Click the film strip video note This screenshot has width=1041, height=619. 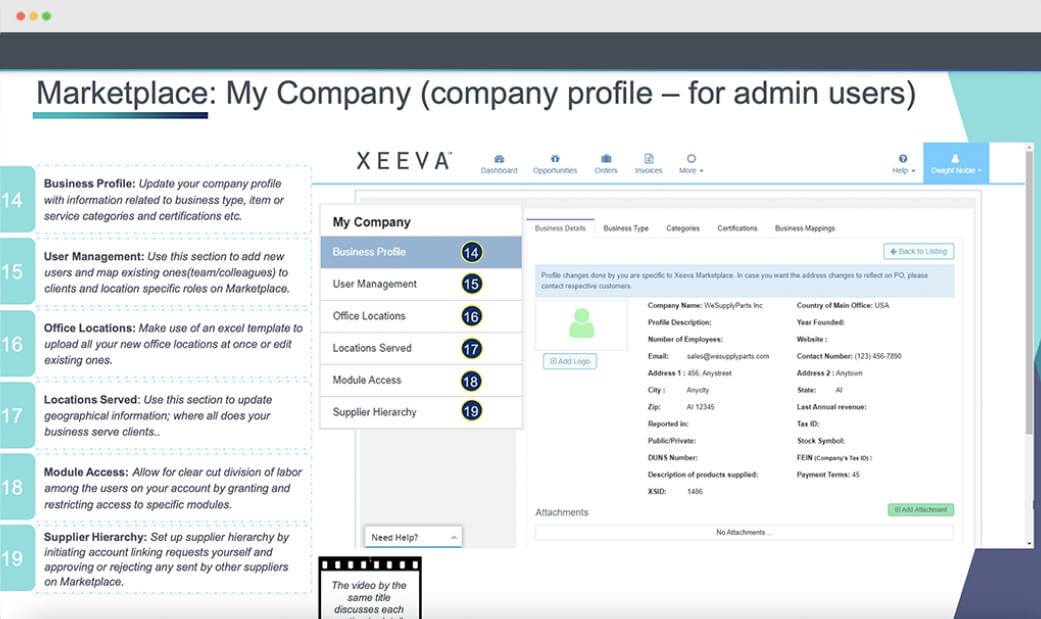(370, 588)
